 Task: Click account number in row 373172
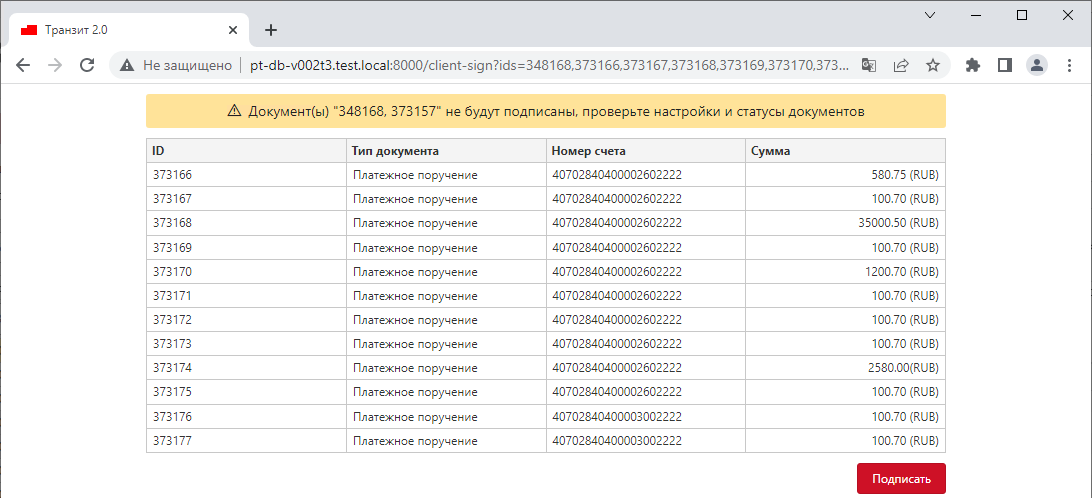pyautogui.click(x=646, y=320)
